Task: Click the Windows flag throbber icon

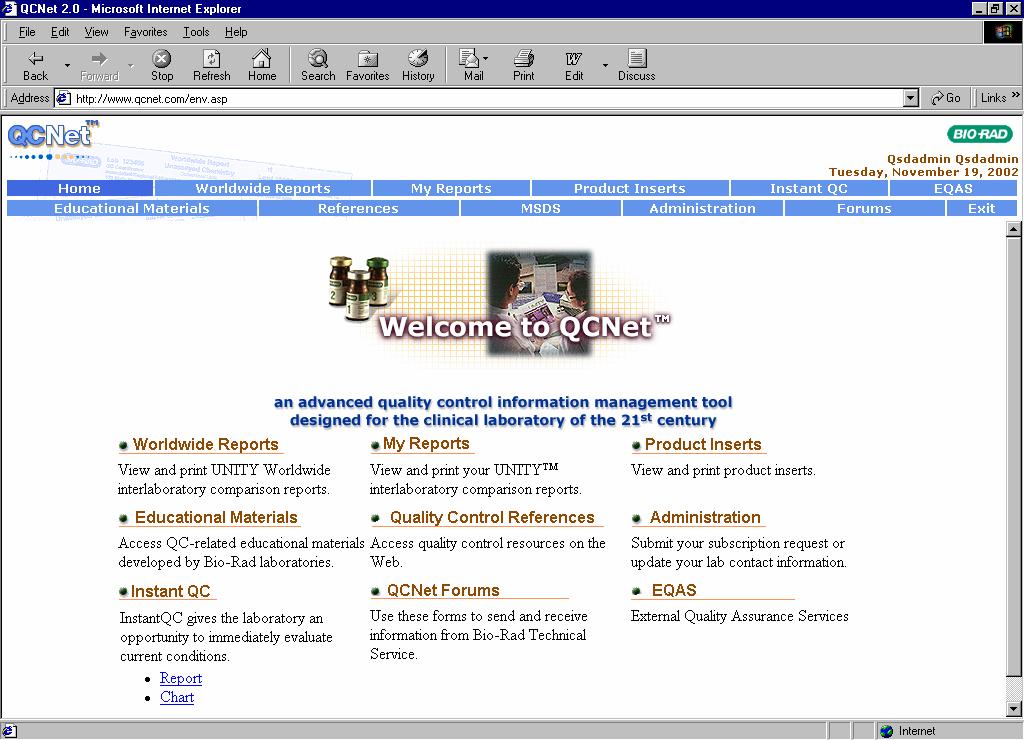Action: (1002, 32)
